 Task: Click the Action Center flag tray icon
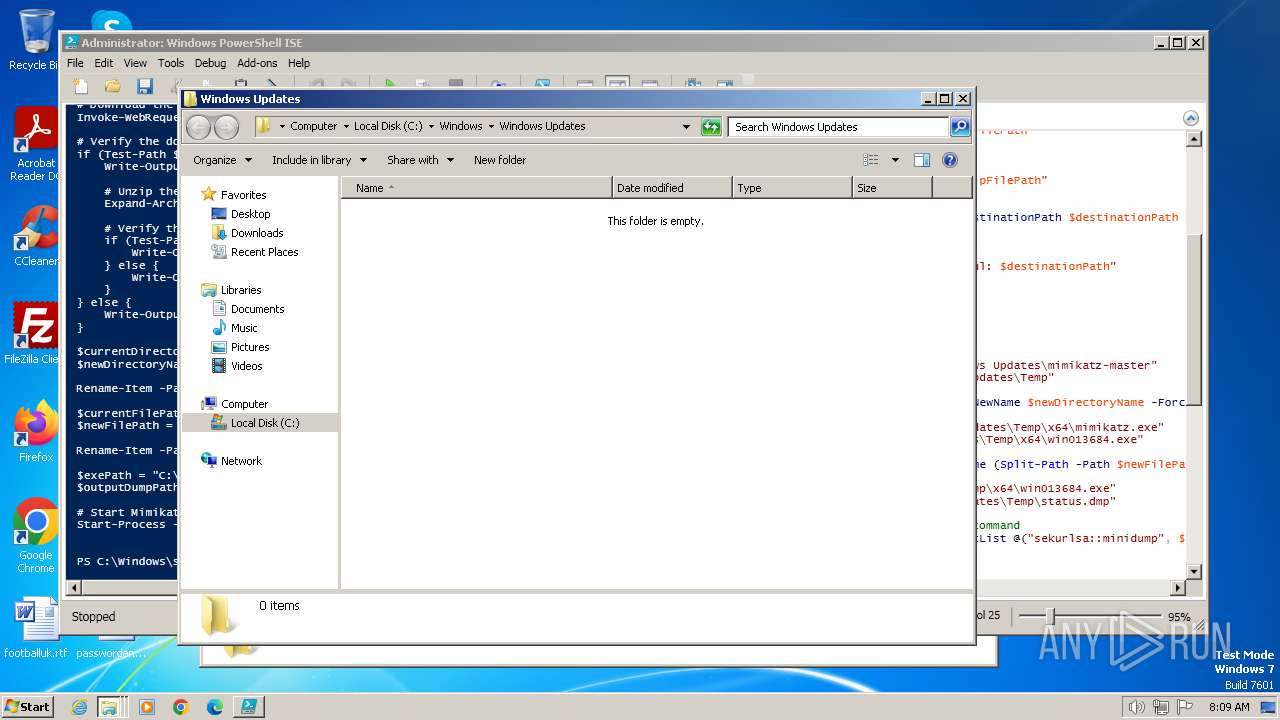(1183, 707)
